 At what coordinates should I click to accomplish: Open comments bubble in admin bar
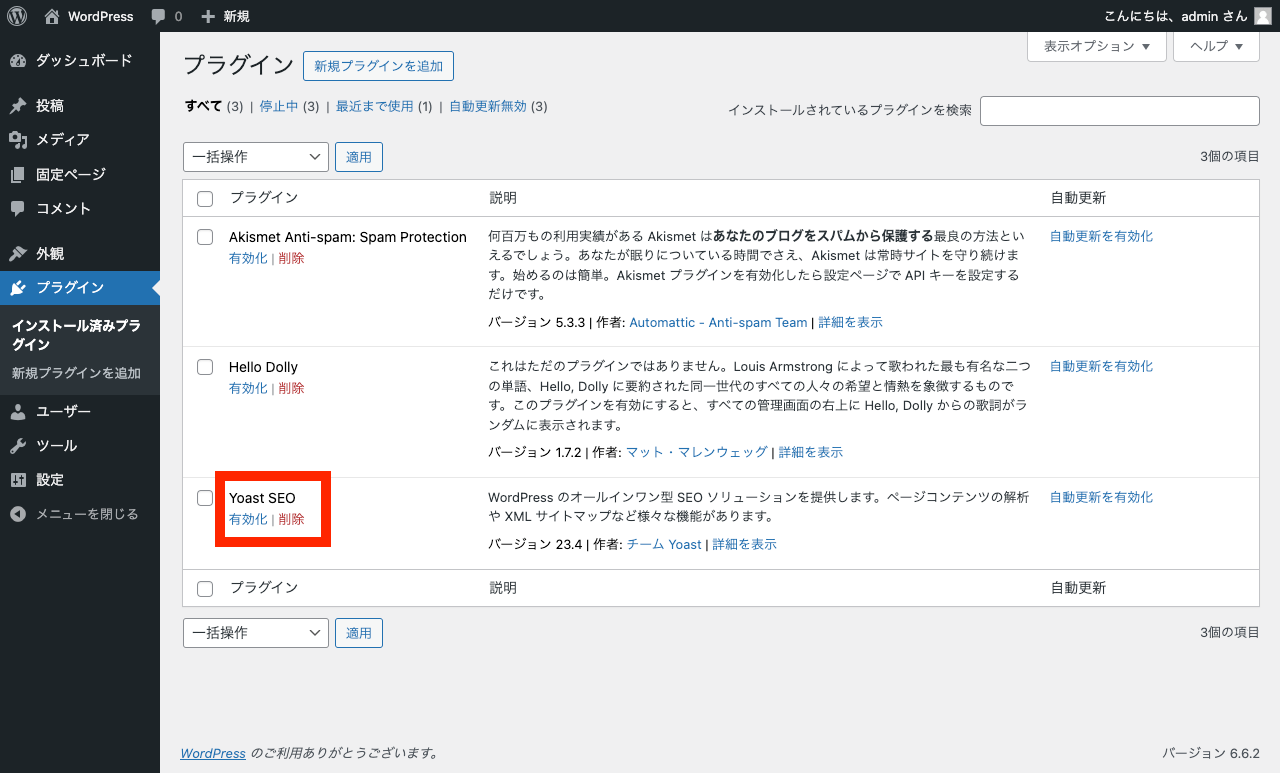click(x=158, y=17)
